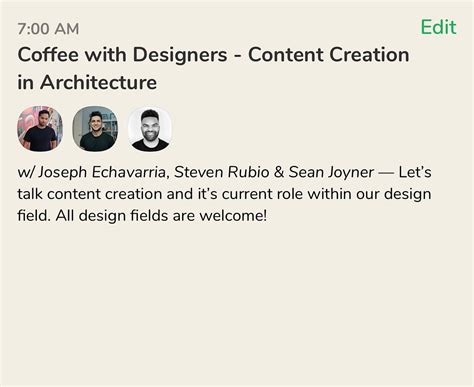Click the 7:00 AM event time
The height and width of the screenshot is (387, 474).
[x=48, y=29]
